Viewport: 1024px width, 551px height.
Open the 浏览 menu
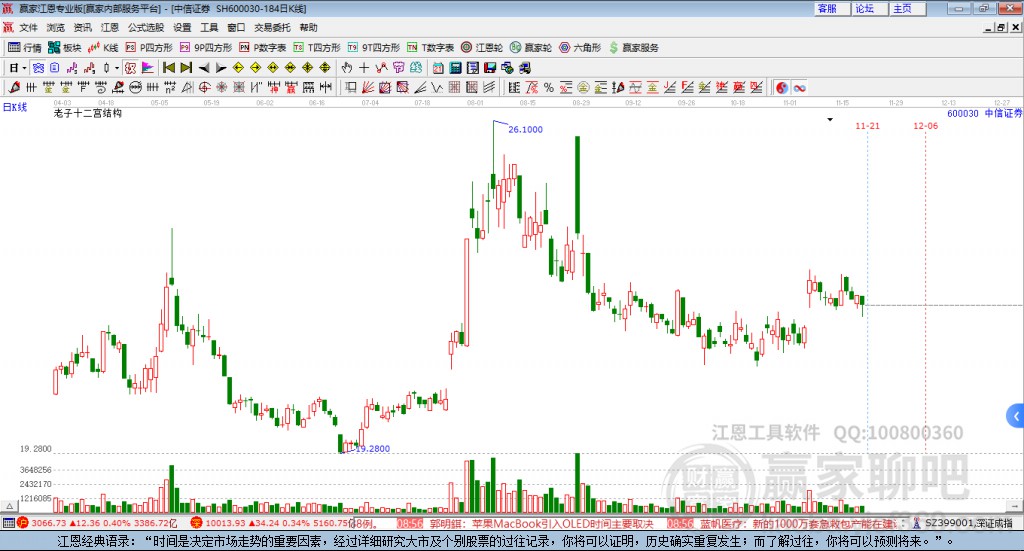56,27
